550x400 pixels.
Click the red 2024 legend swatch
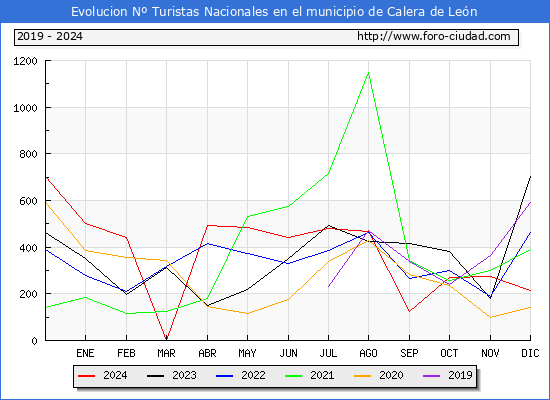tap(86, 376)
